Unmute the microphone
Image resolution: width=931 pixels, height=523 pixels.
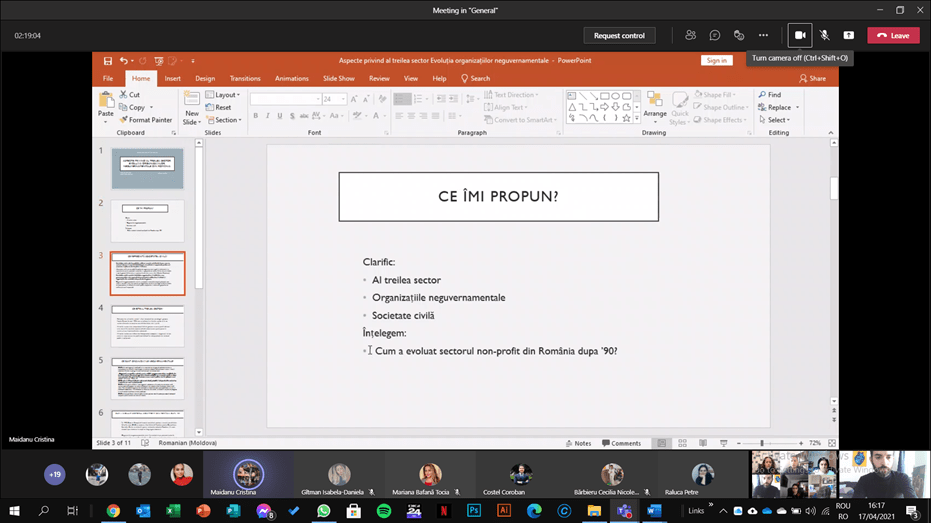click(824, 35)
